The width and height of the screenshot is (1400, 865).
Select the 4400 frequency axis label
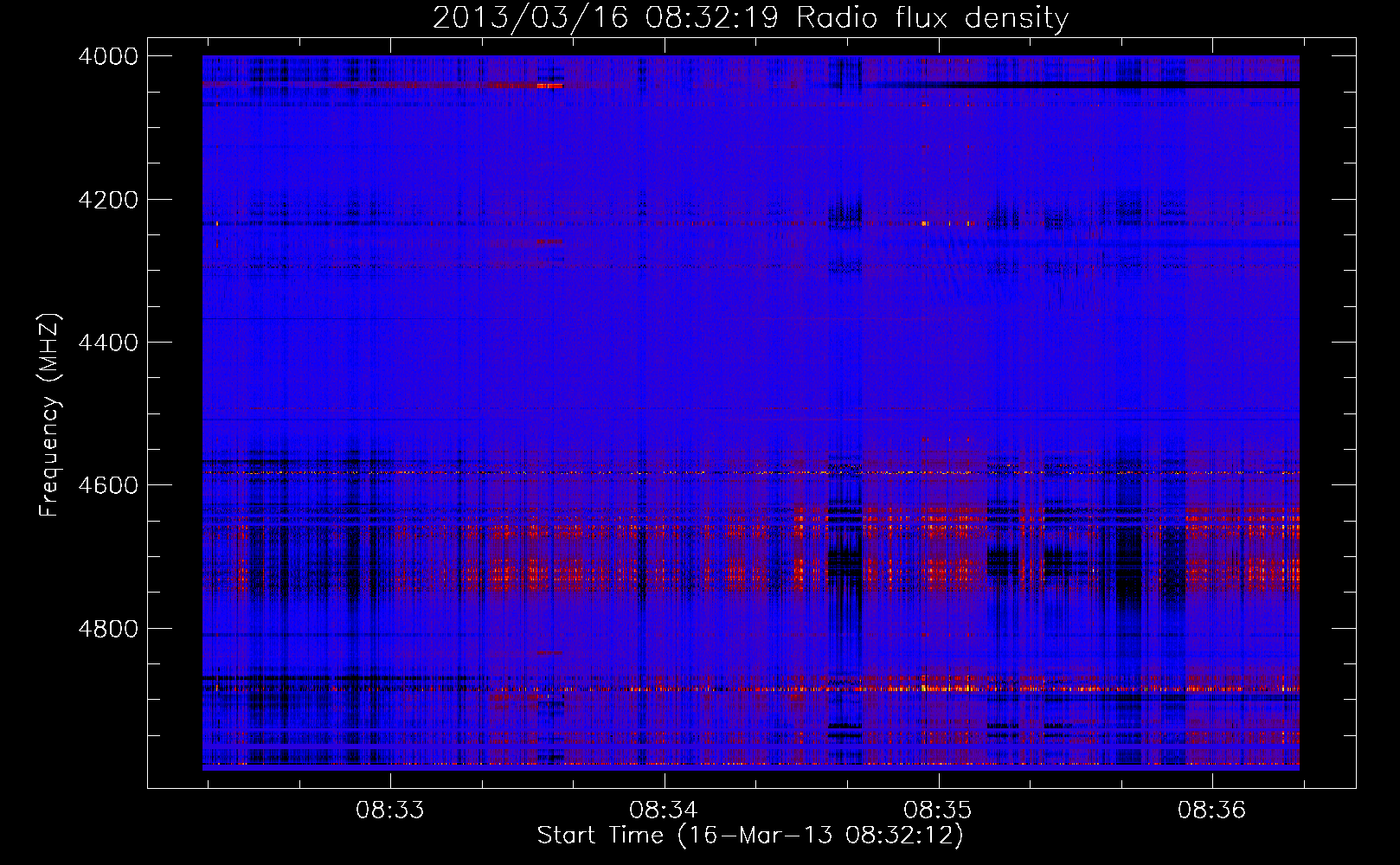pyautogui.click(x=107, y=343)
